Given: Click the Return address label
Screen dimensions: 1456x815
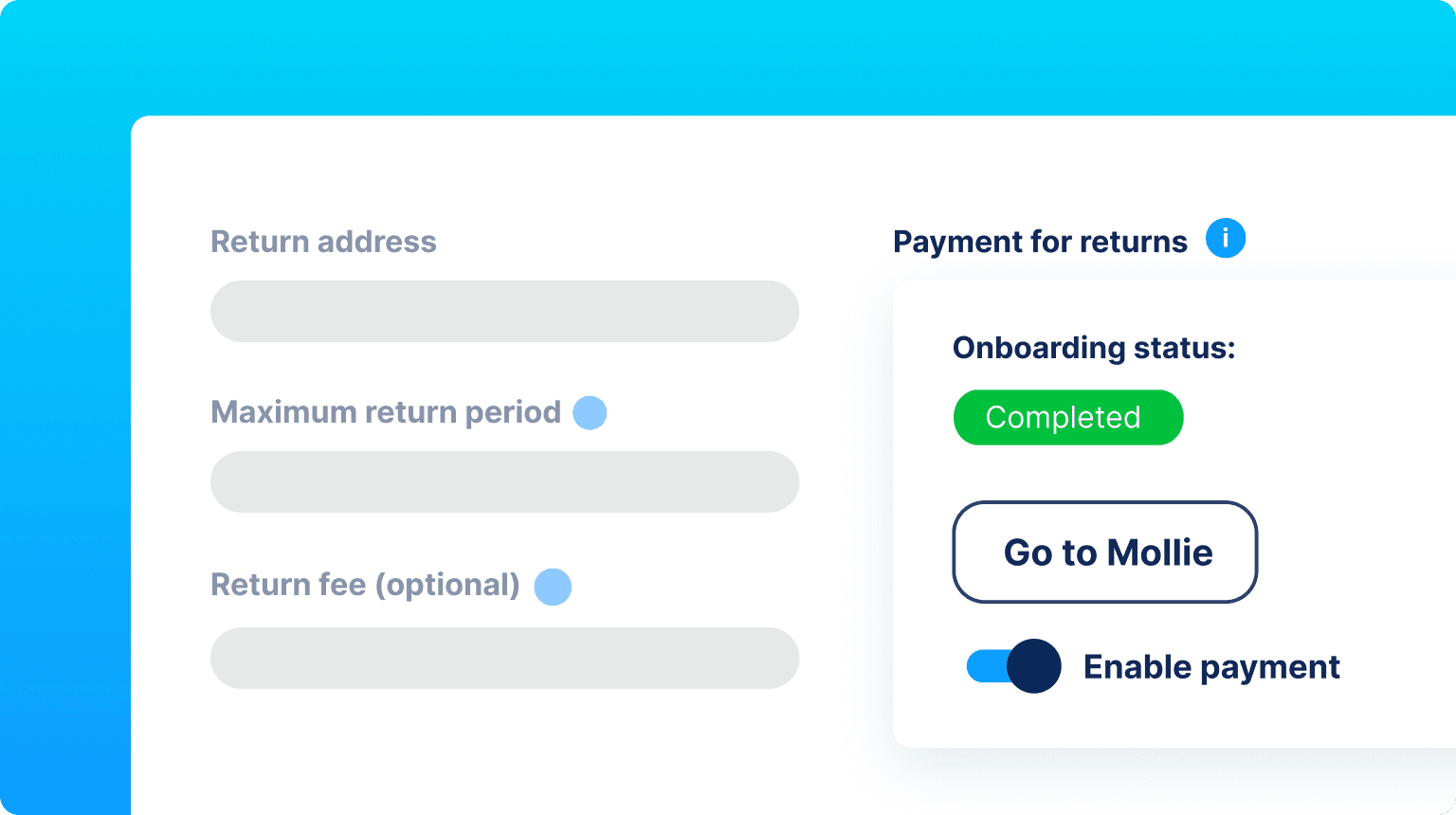Looking at the screenshot, I should [323, 242].
